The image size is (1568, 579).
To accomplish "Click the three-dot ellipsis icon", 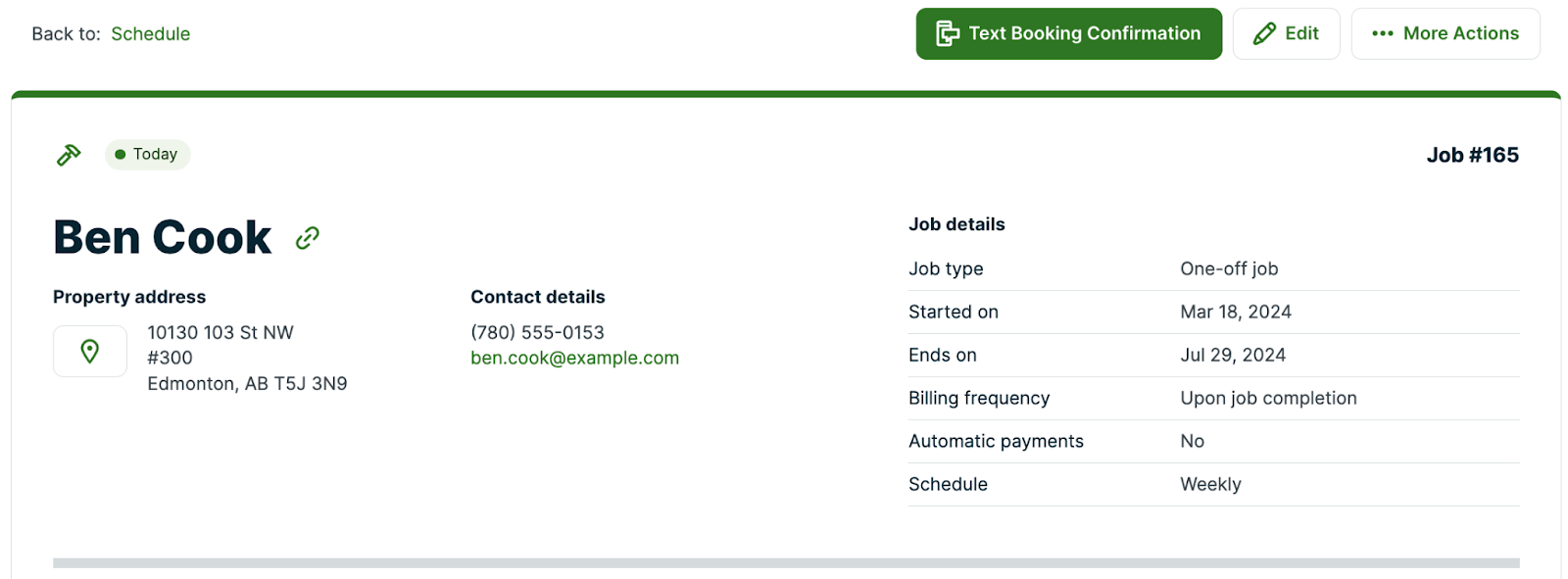I will [1382, 34].
